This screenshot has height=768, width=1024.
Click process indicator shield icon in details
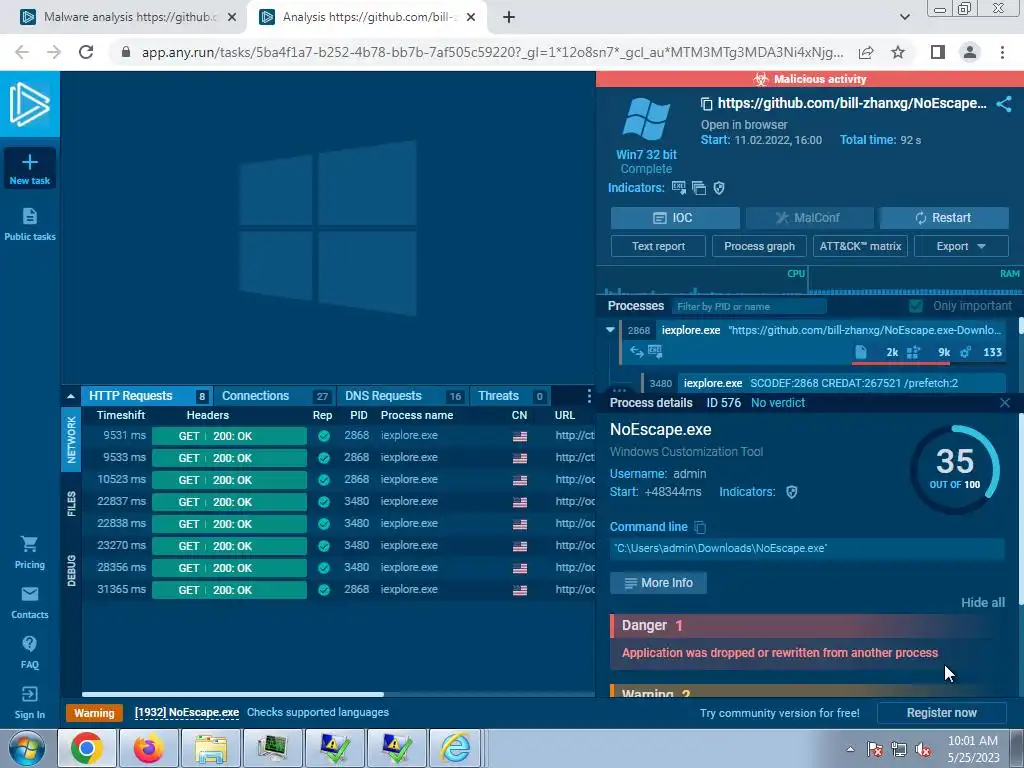point(792,492)
